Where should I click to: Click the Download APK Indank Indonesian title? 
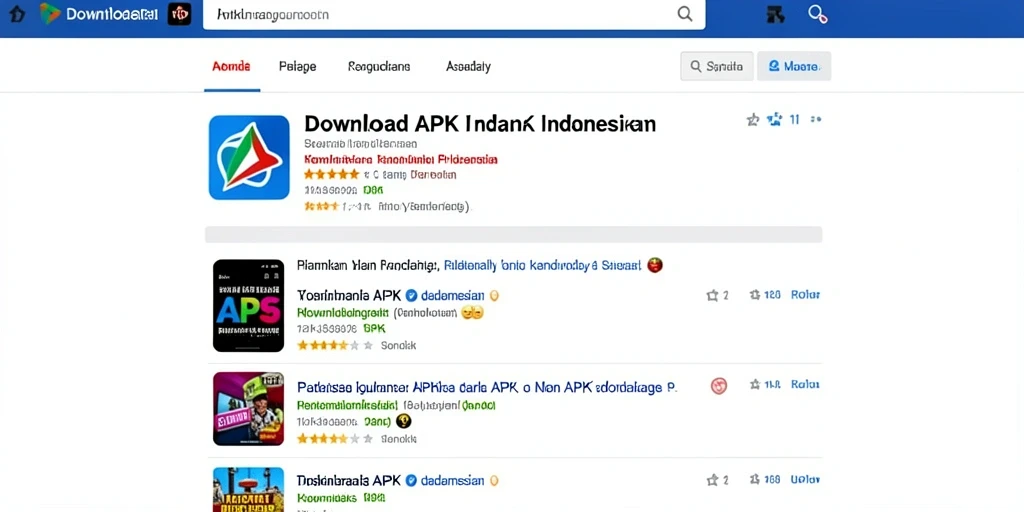point(480,124)
